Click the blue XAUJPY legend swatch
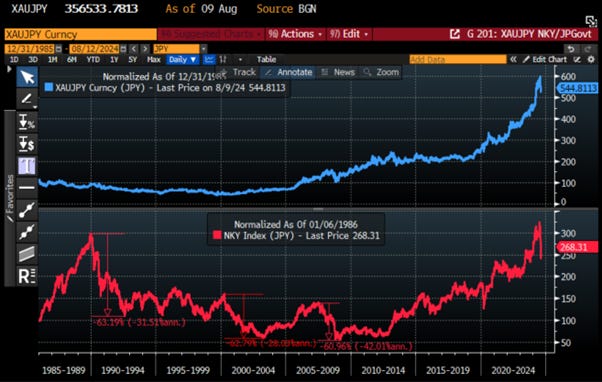Screen dimensions: 602x382 tap(48, 87)
